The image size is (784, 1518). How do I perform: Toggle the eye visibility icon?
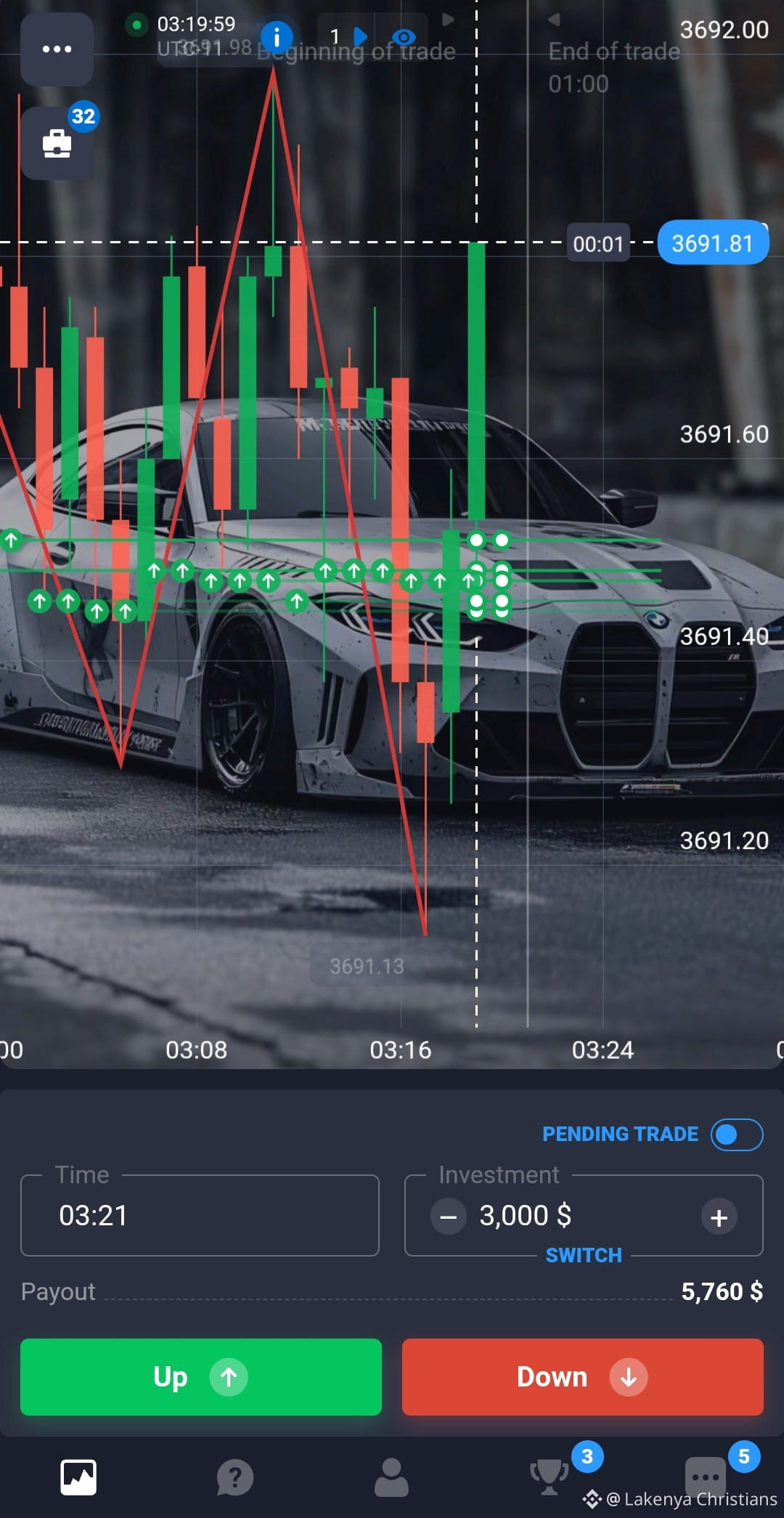[404, 36]
